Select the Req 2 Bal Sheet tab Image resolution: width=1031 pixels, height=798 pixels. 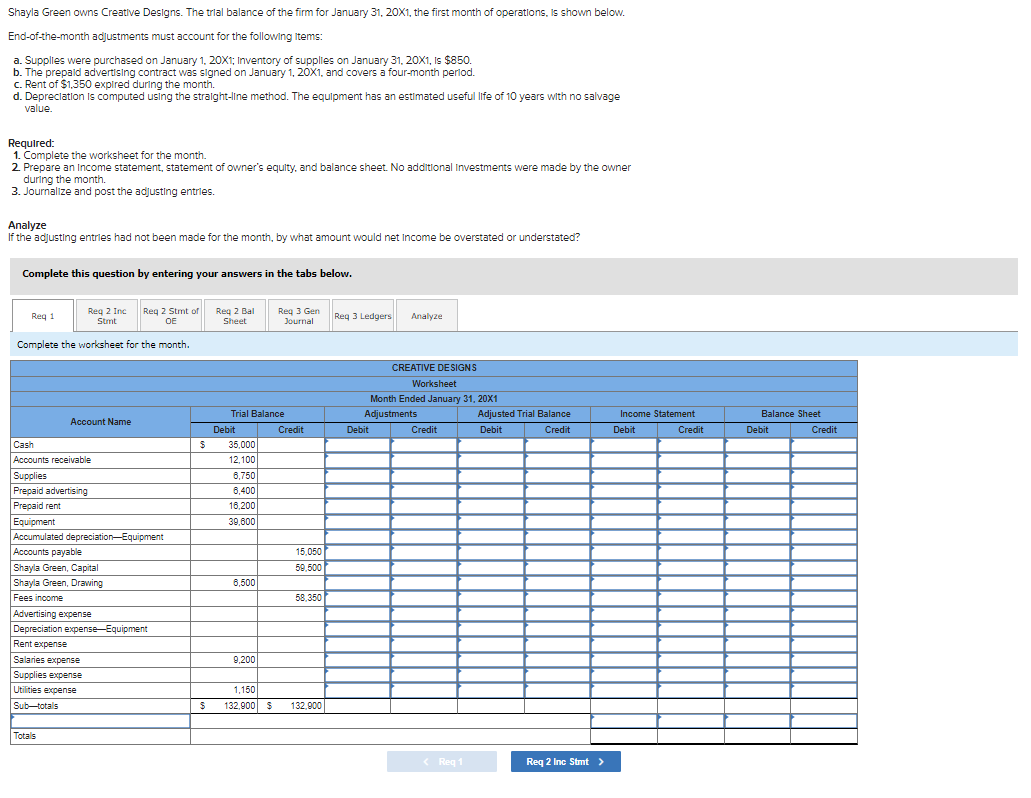click(235, 316)
